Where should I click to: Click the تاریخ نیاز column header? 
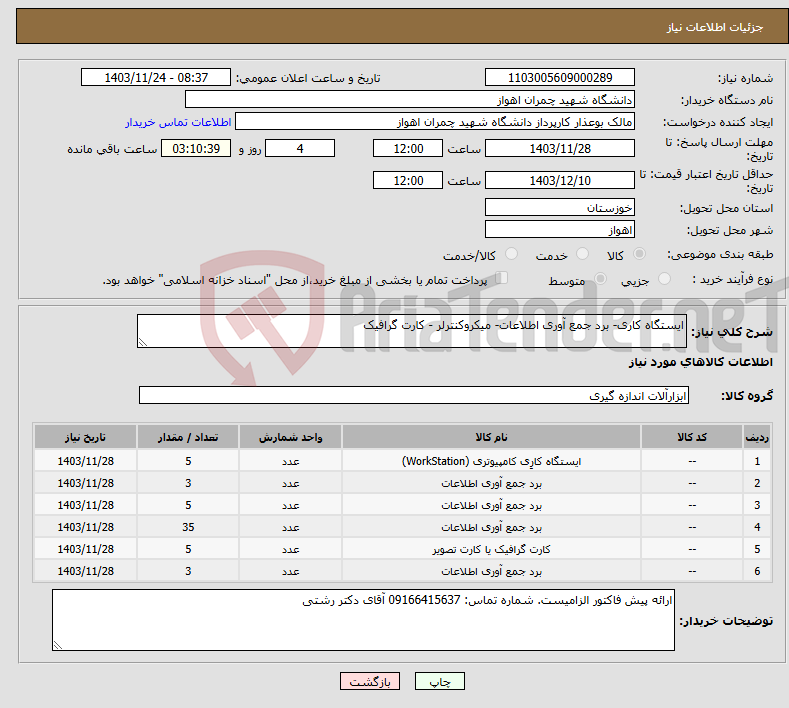[86, 437]
